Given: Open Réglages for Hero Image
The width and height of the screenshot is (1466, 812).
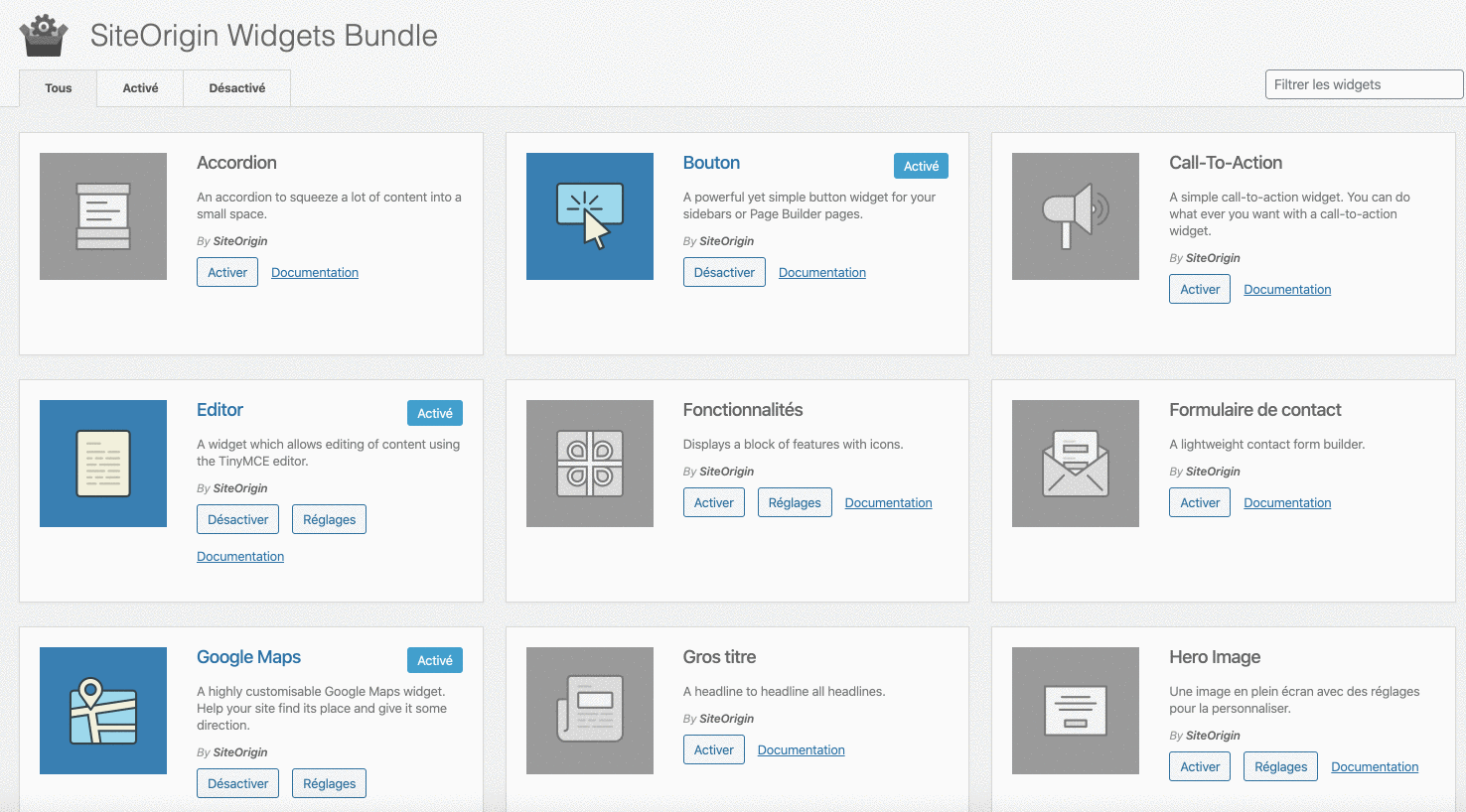Looking at the screenshot, I should tap(1279, 766).
